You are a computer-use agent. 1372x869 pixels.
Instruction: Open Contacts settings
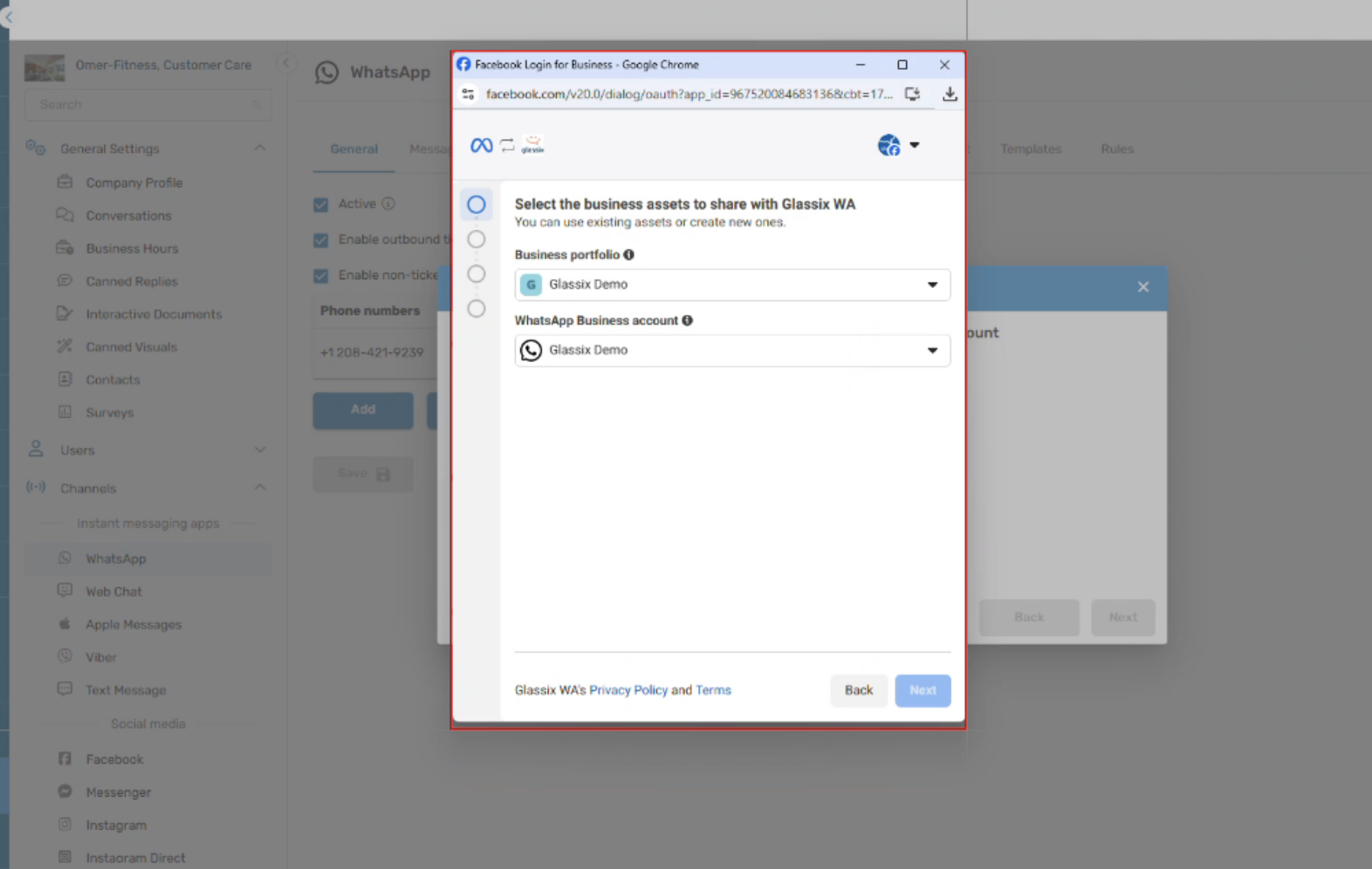[x=113, y=380]
